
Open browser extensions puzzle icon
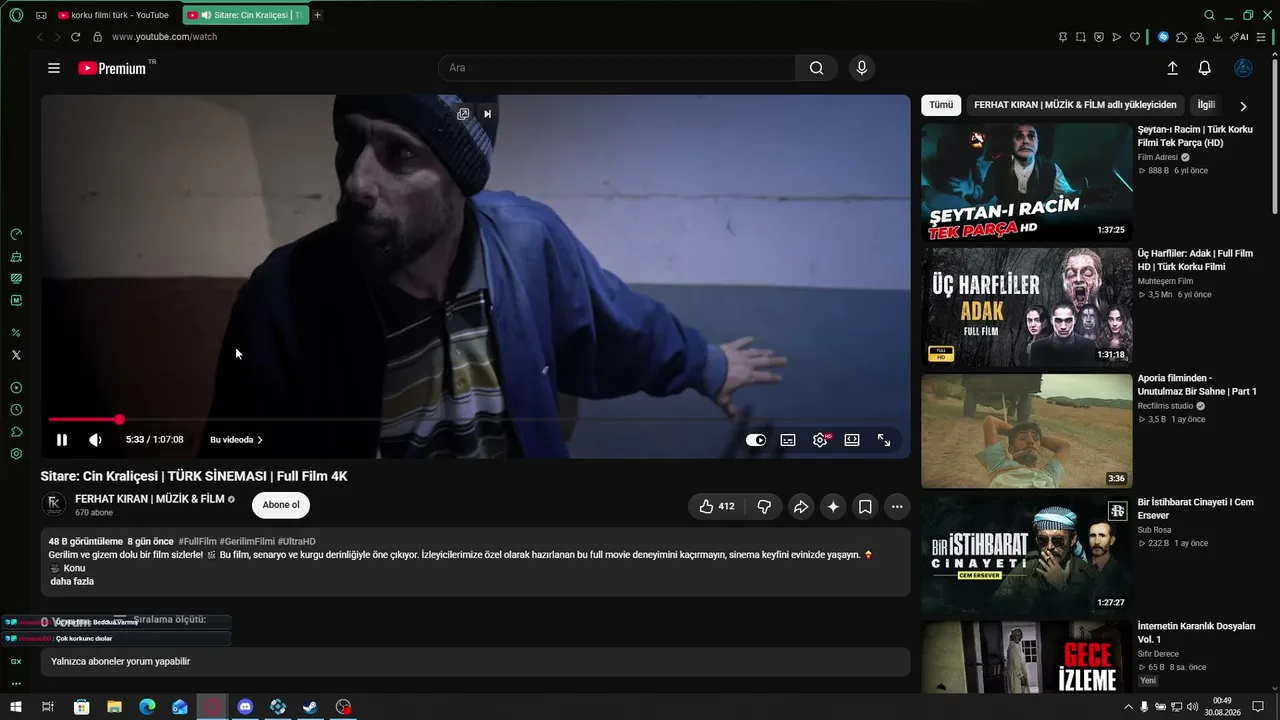(1181, 37)
